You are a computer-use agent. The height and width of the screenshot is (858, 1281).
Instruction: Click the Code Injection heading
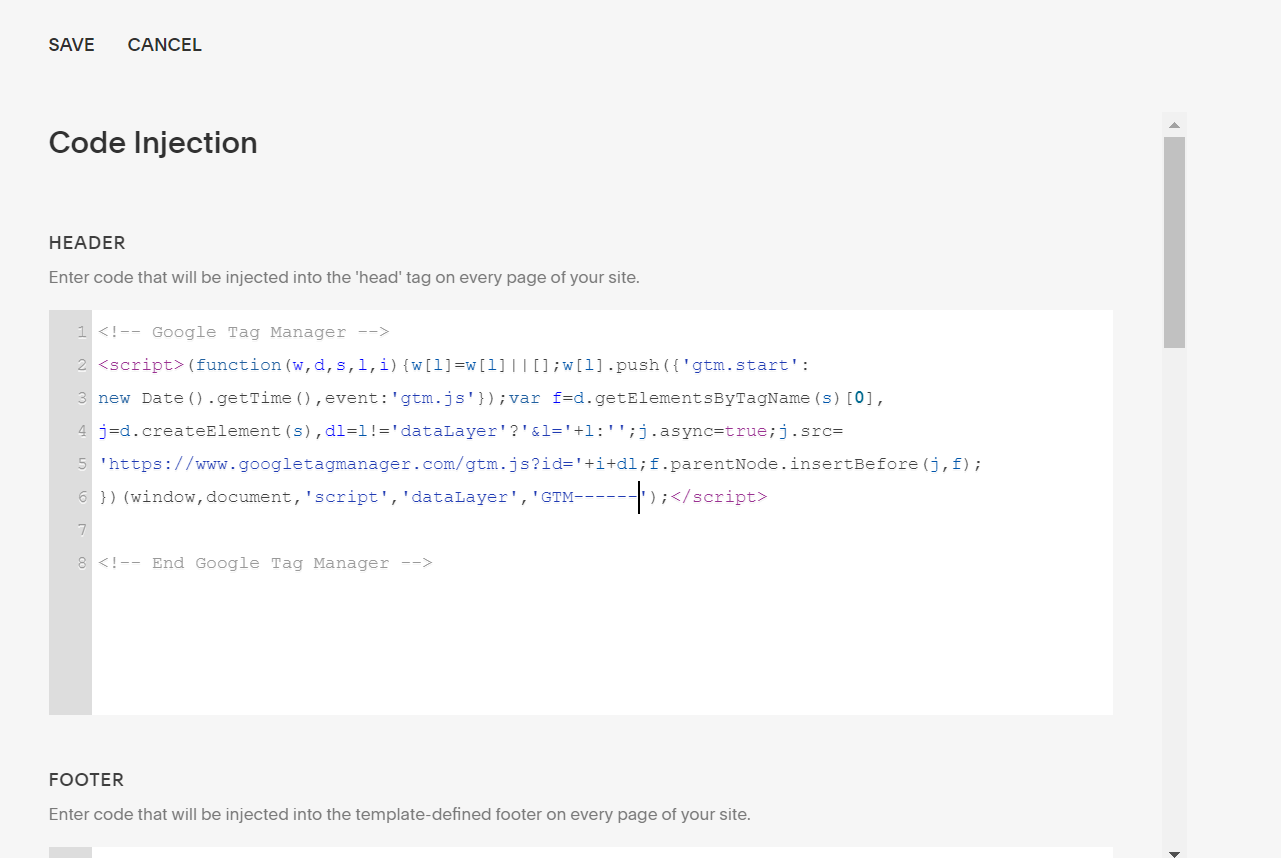point(153,143)
